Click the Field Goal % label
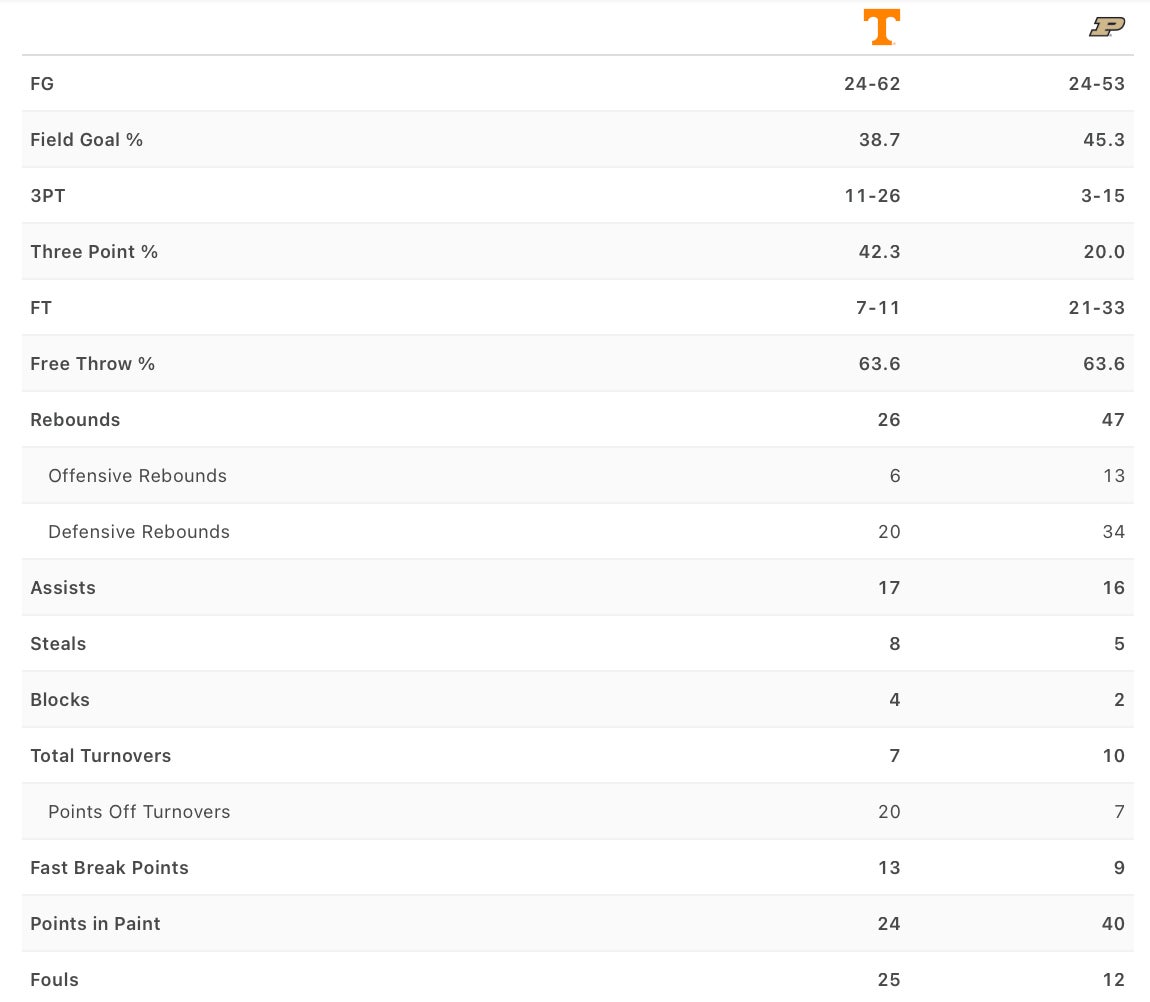 87,140
